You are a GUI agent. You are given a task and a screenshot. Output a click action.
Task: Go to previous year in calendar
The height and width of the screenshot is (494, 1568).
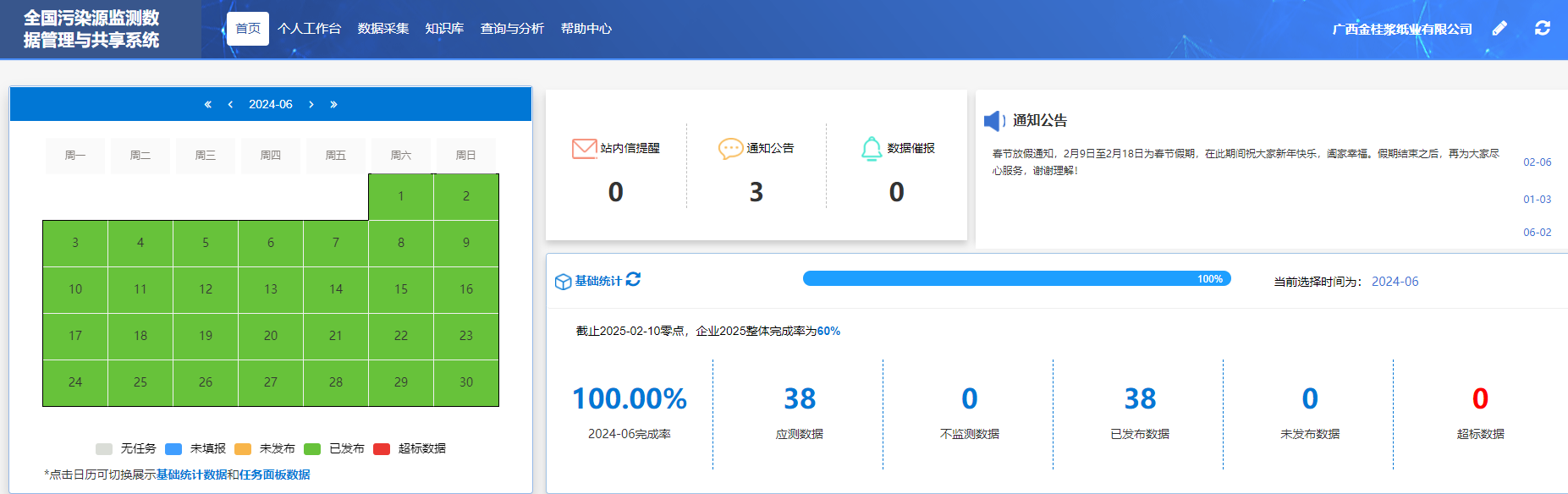[207, 105]
